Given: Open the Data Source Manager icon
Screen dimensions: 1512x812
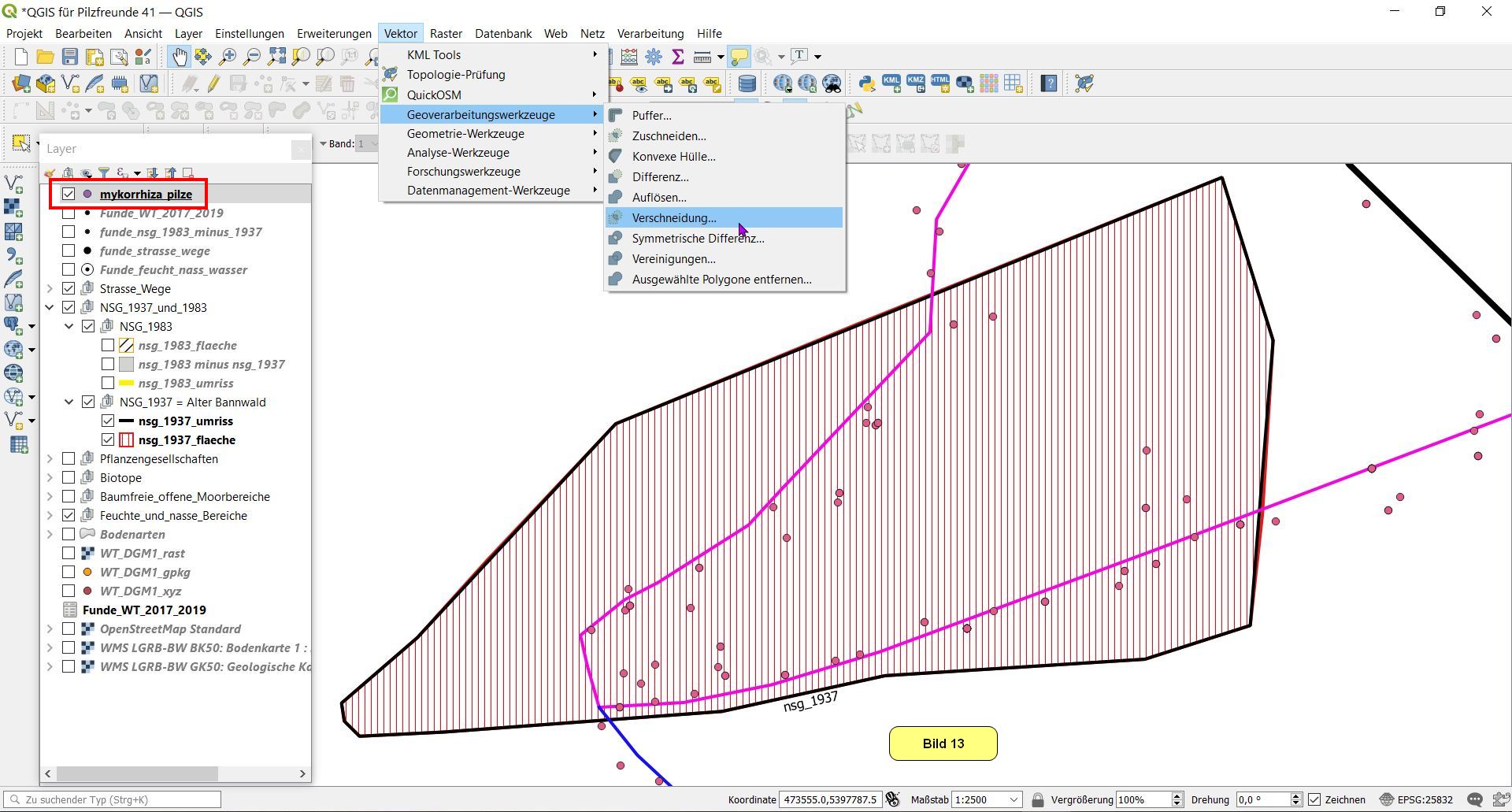Looking at the screenshot, I should (x=21, y=83).
